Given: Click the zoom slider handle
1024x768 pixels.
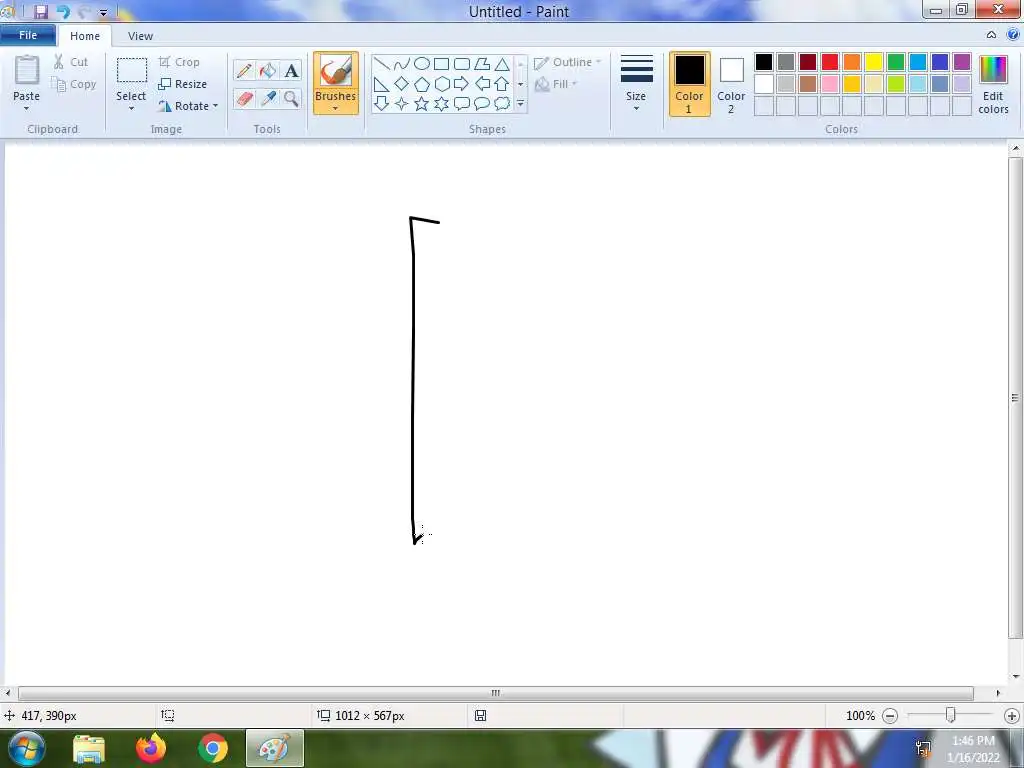Looking at the screenshot, I should (x=951, y=716).
